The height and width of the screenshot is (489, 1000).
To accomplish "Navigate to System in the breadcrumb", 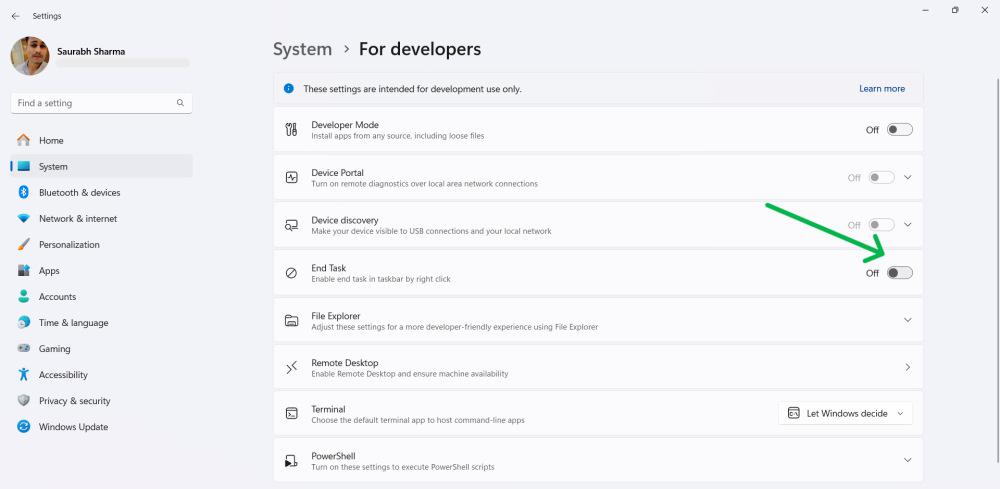I will 302,49.
